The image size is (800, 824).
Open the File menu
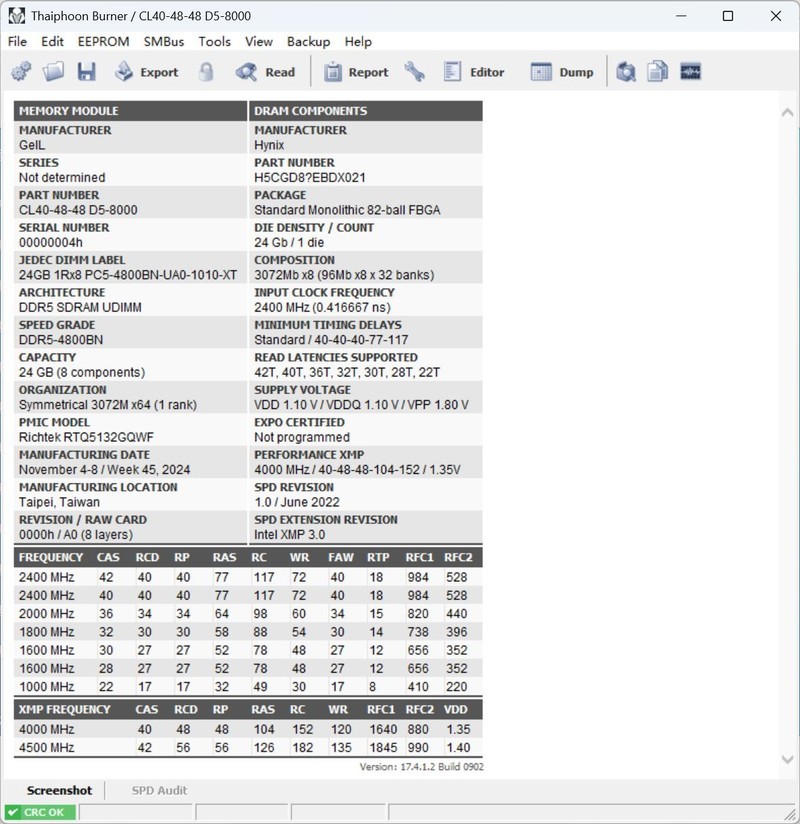point(17,42)
